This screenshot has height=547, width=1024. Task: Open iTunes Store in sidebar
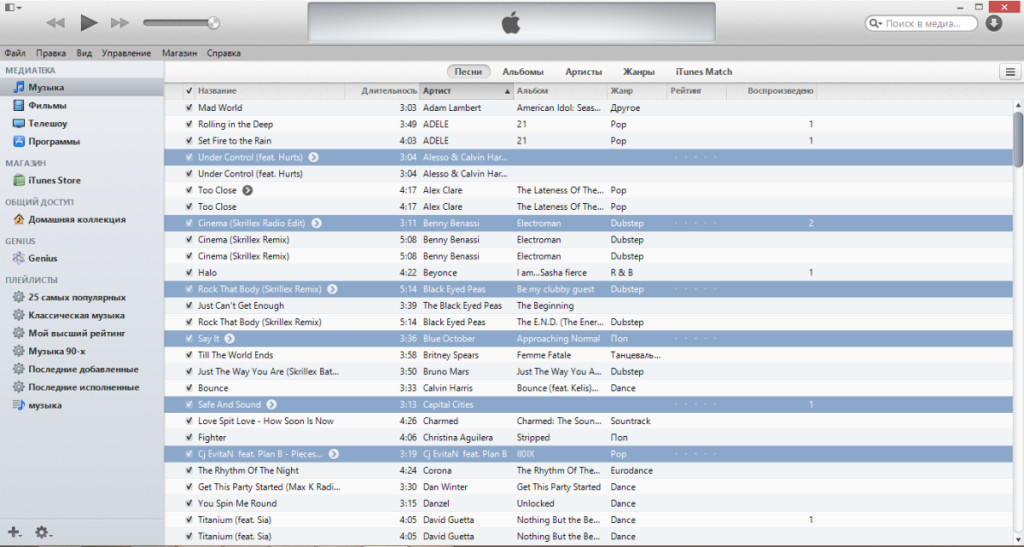(x=54, y=180)
